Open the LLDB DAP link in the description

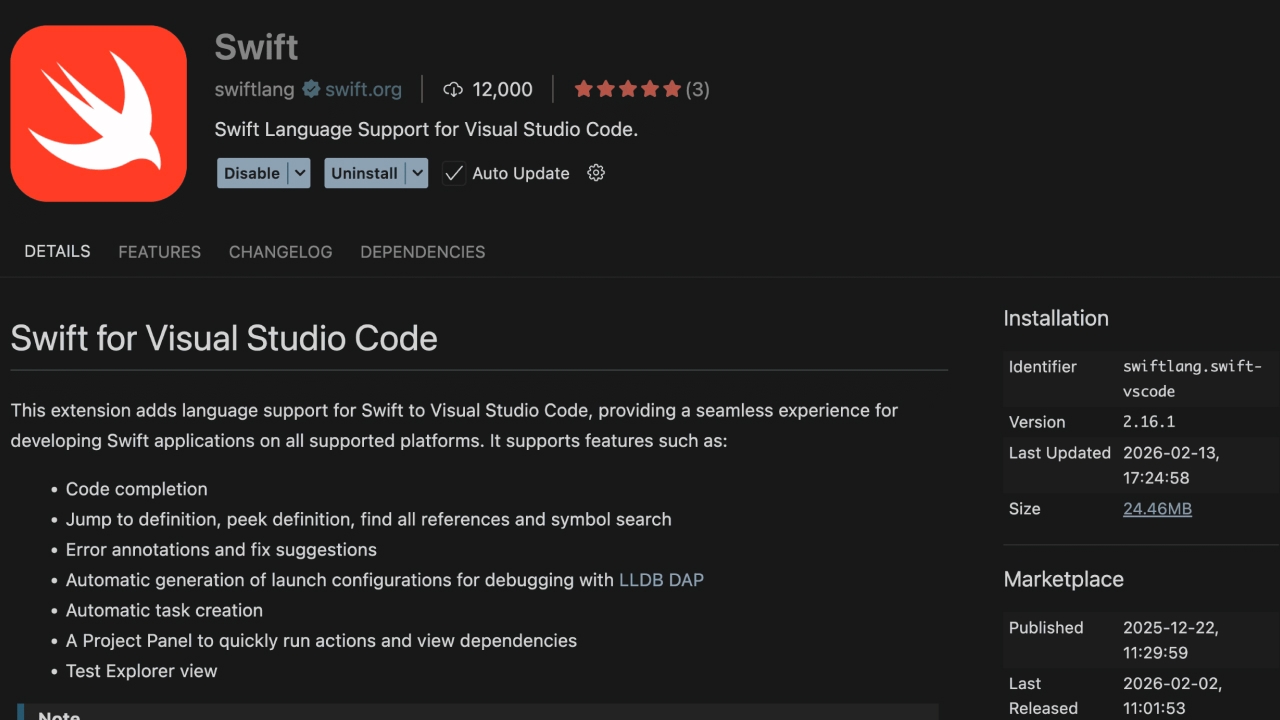(661, 579)
